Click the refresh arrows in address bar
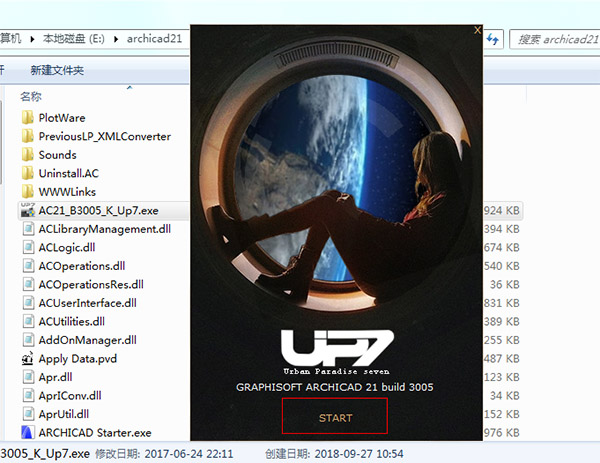 (492, 39)
